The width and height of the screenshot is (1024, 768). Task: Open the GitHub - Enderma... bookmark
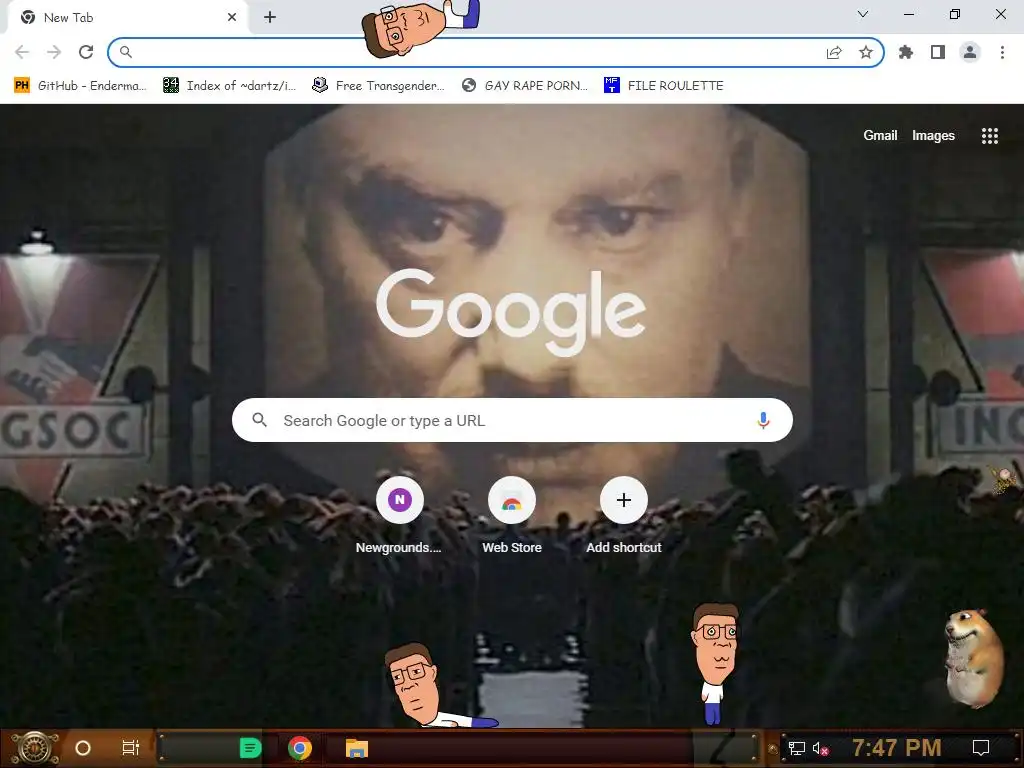point(80,86)
